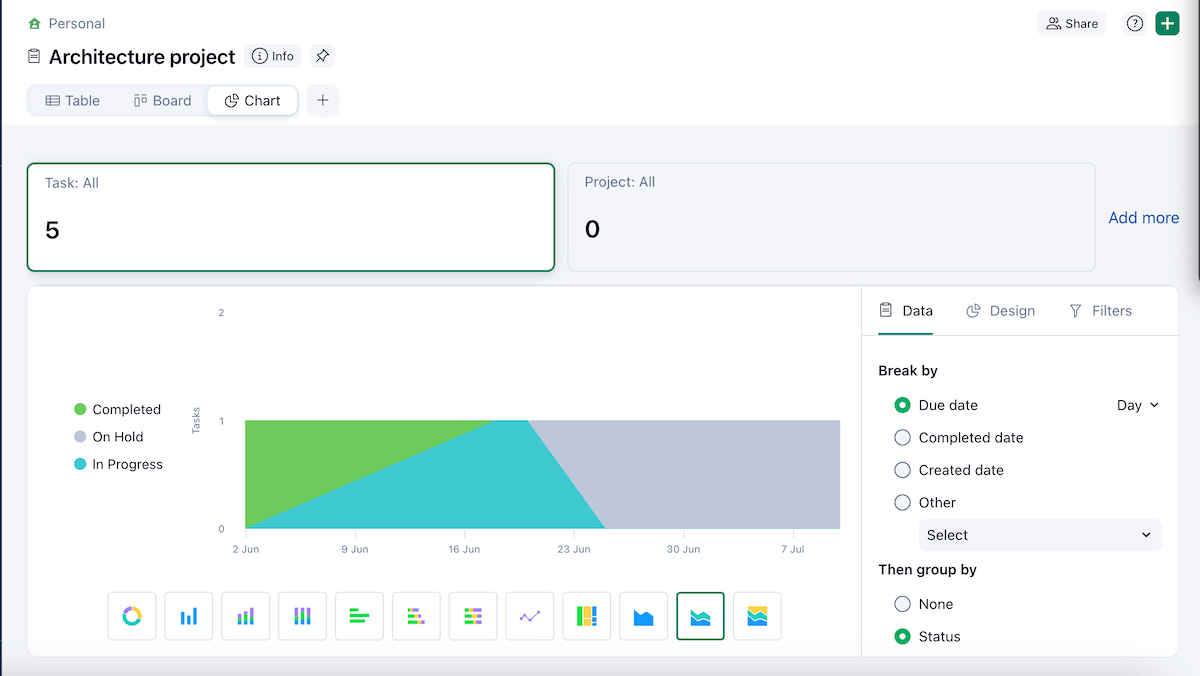This screenshot has width=1200, height=676.
Task: Open the Share dialog
Action: click(x=1071, y=23)
